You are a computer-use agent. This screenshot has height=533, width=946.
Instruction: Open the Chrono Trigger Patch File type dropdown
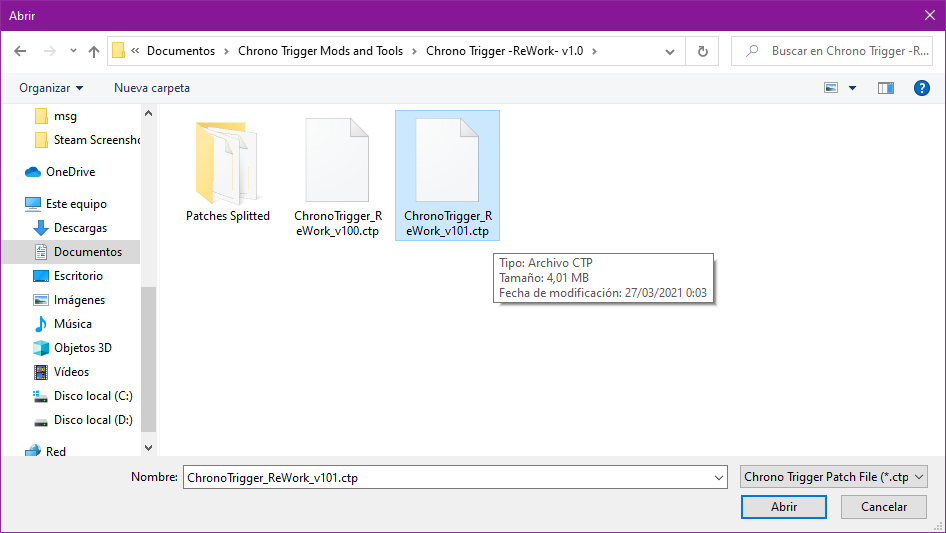[x=833, y=477]
